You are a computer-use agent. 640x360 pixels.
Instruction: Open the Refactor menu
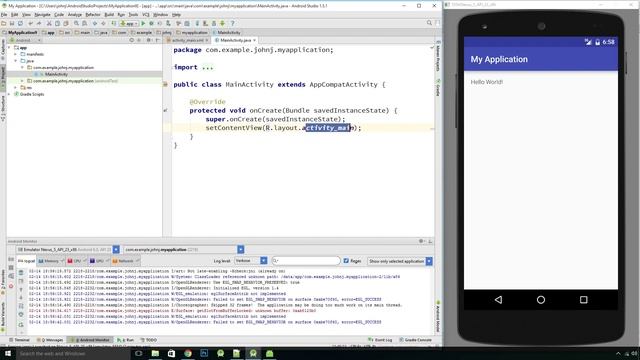point(93,15)
